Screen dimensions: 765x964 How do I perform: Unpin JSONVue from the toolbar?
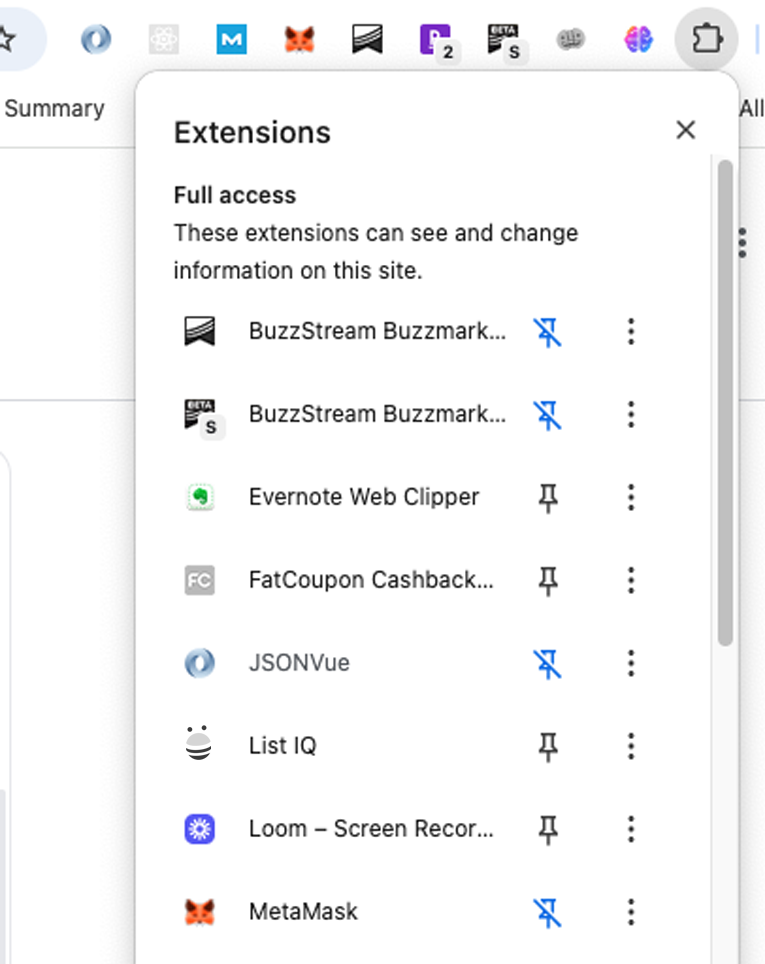point(547,663)
